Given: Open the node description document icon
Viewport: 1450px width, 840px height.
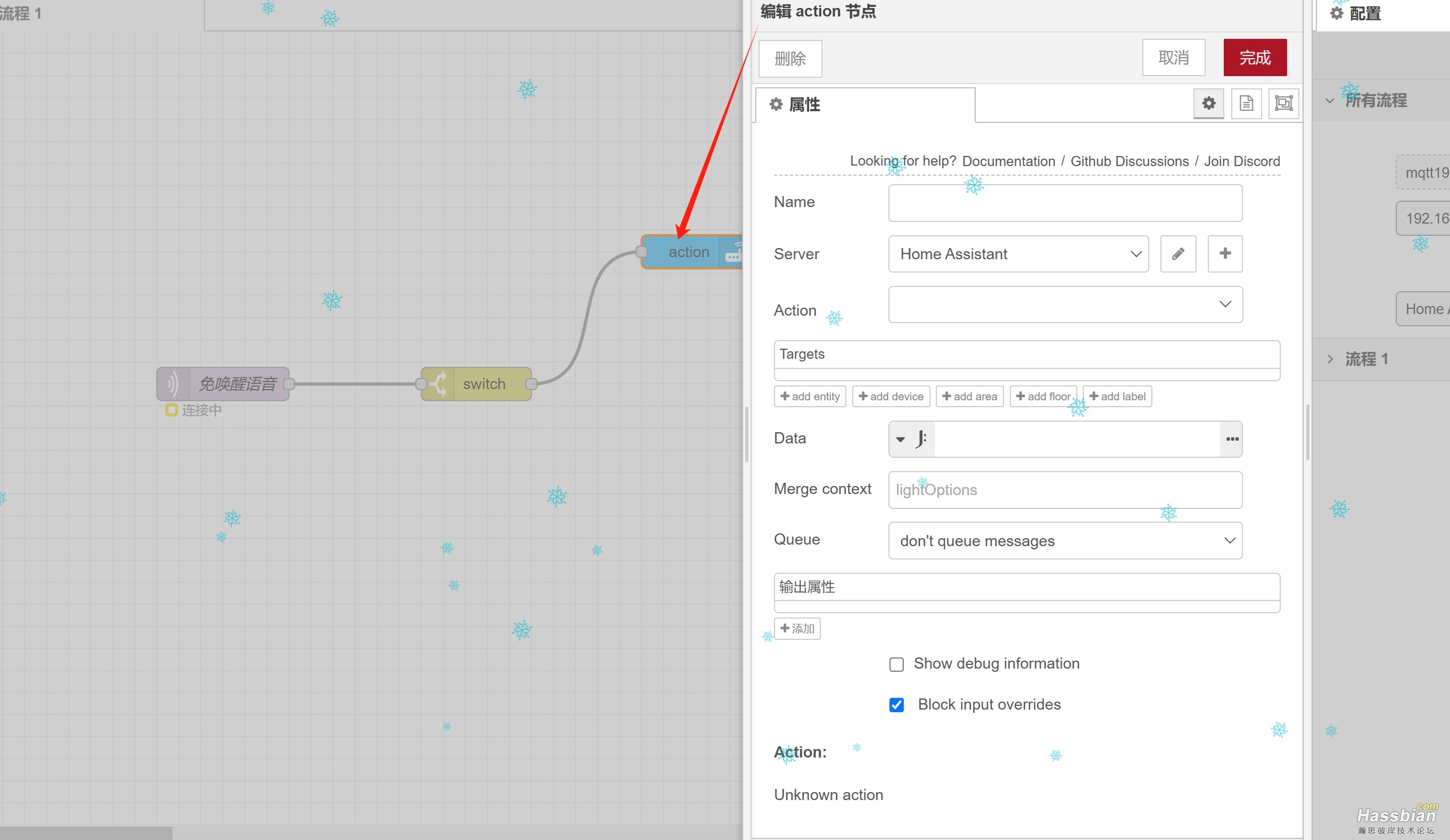Looking at the screenshot, I should [1246, 104].
